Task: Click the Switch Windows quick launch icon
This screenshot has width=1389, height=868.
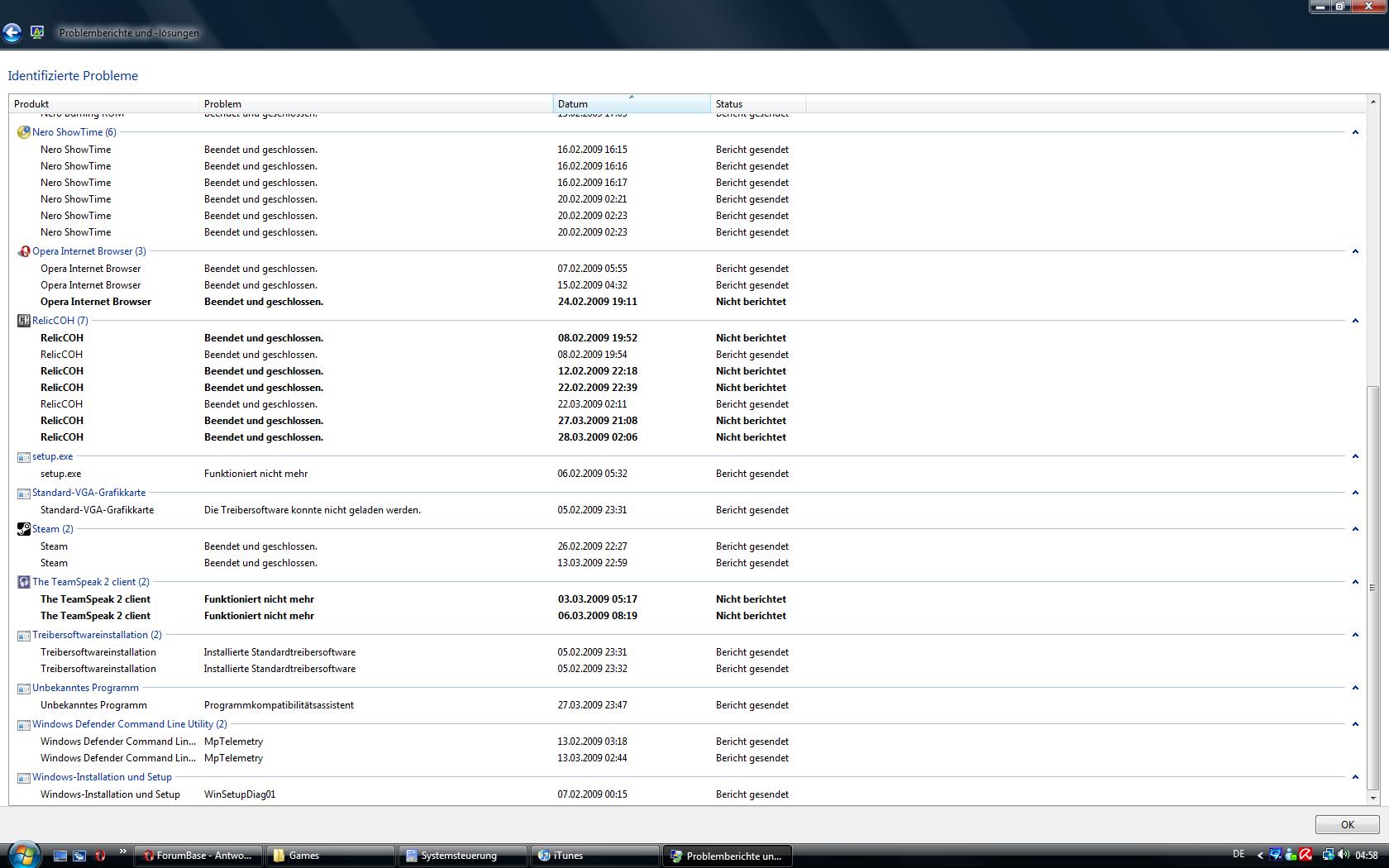Action: pyautogui.click(x=79, y=856)
